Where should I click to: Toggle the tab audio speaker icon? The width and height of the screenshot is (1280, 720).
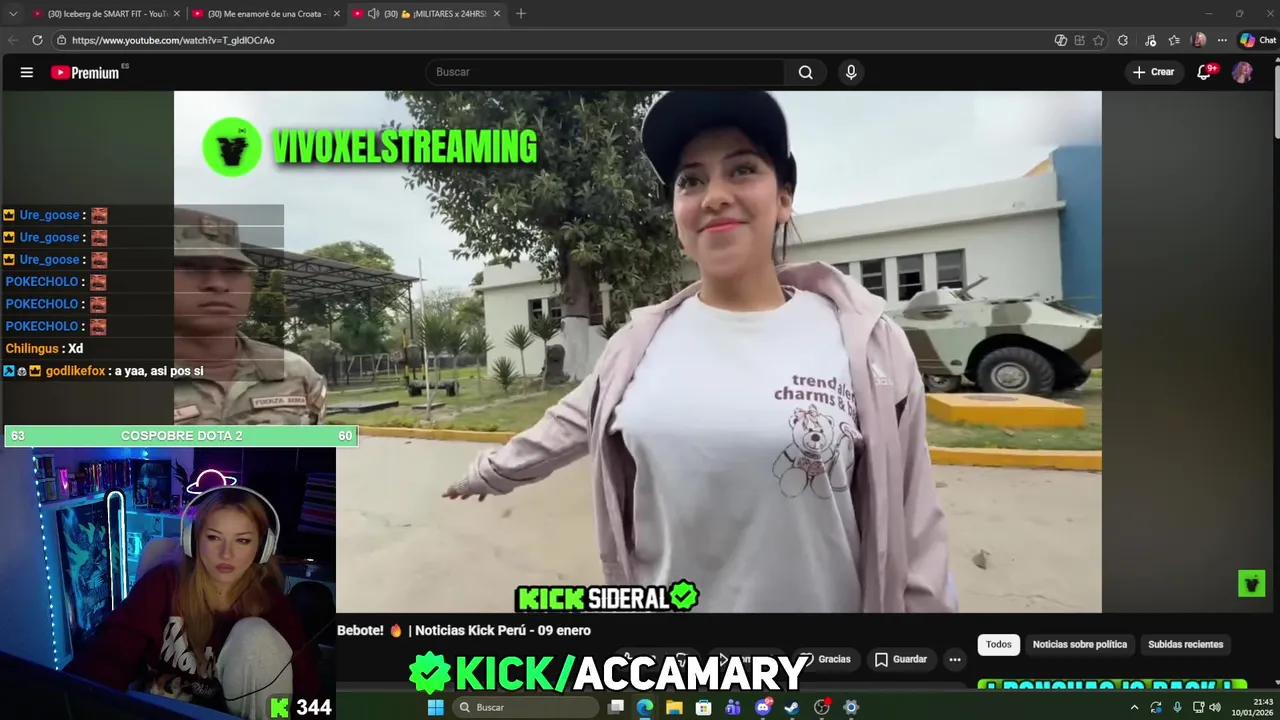[x=373, y=13]
